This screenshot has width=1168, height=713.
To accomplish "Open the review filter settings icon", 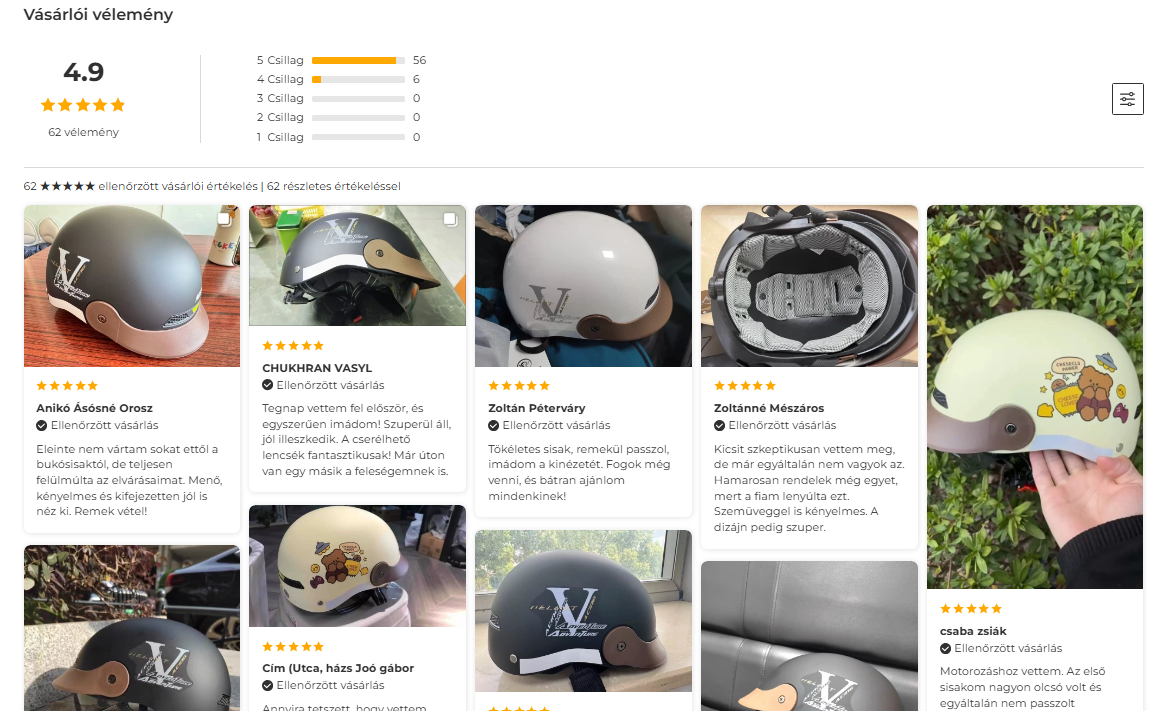I will tap(1127, 99).
